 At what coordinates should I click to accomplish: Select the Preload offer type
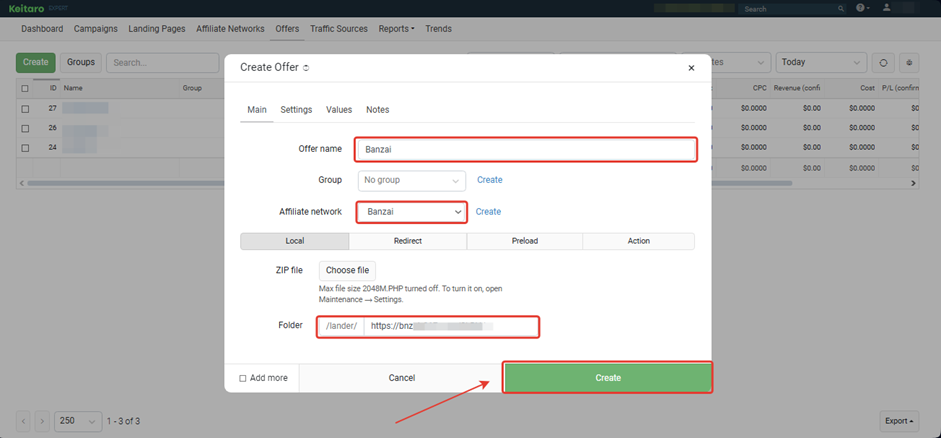pyautogui.click(x=525, y=241)
